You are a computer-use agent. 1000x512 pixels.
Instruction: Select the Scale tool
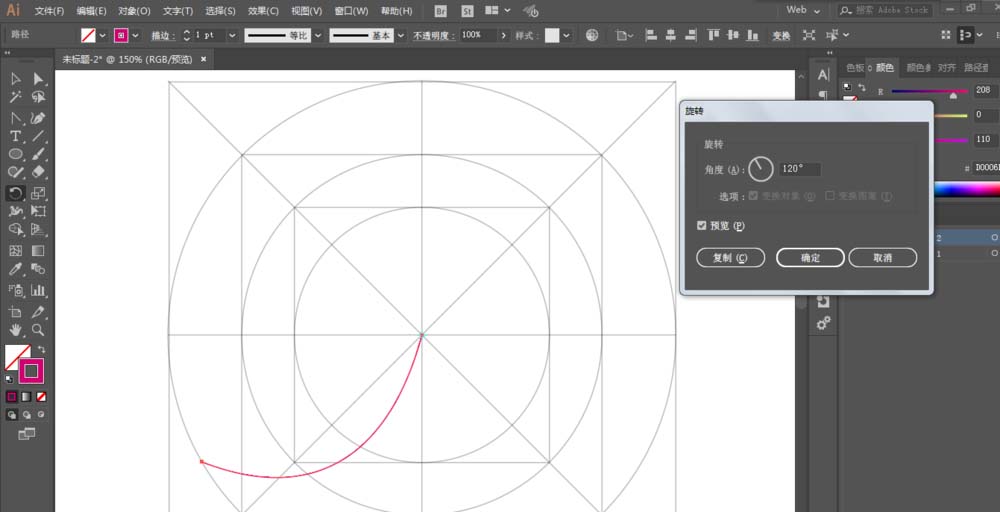38,193
